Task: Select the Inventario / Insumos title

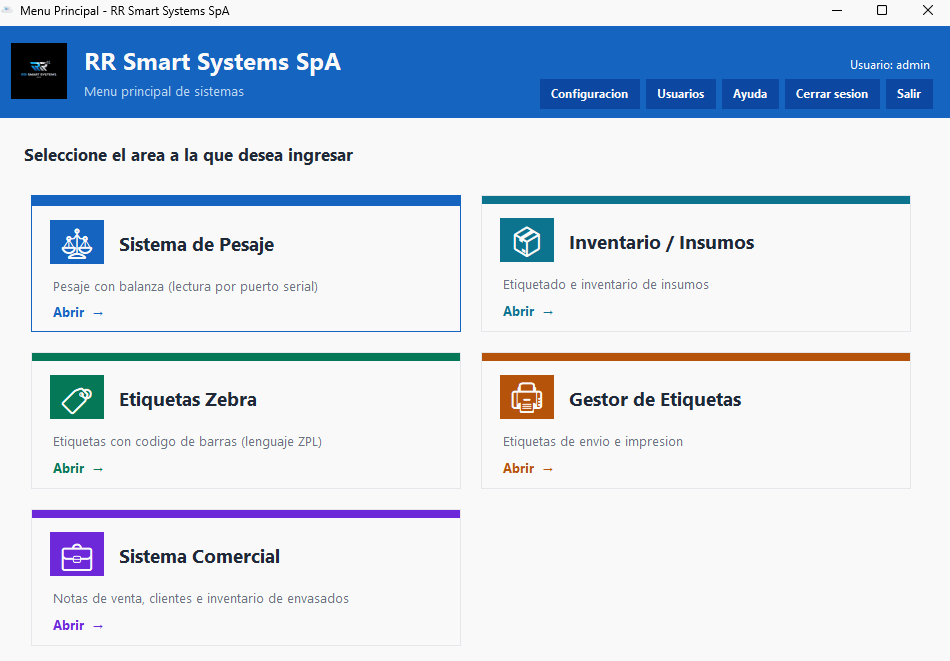Action: 662,243
